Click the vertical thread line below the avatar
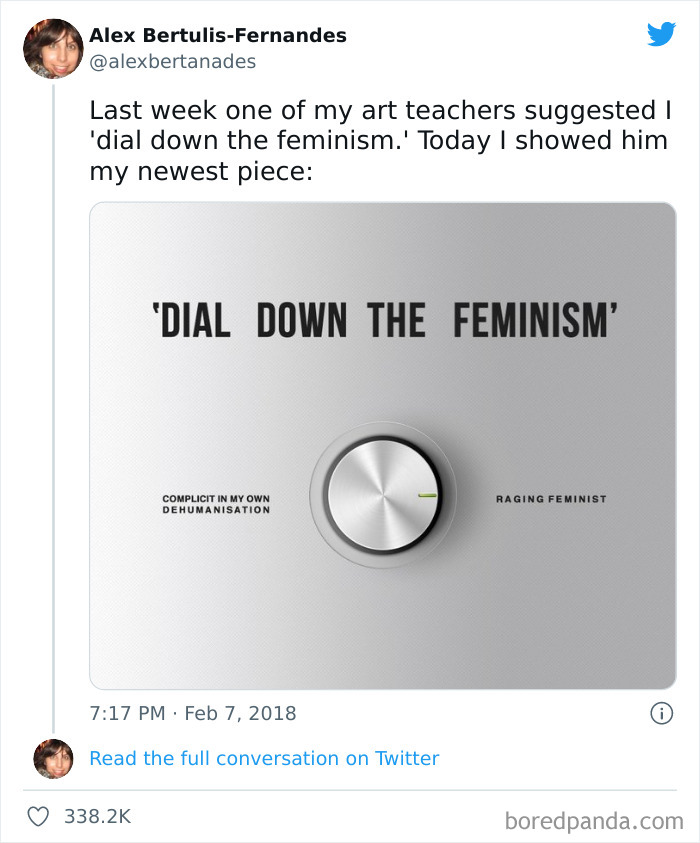The height and width of the screenshot is (843, 700). pyautogui.click(x=53, y=400)
